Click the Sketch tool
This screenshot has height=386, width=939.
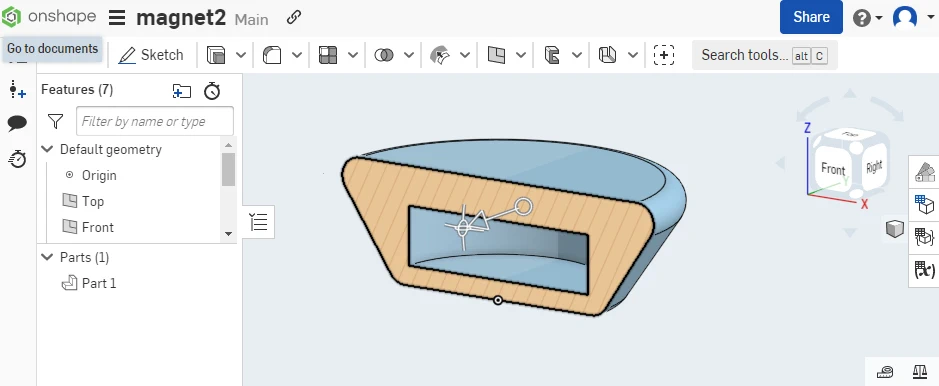(x=151, y=55)
